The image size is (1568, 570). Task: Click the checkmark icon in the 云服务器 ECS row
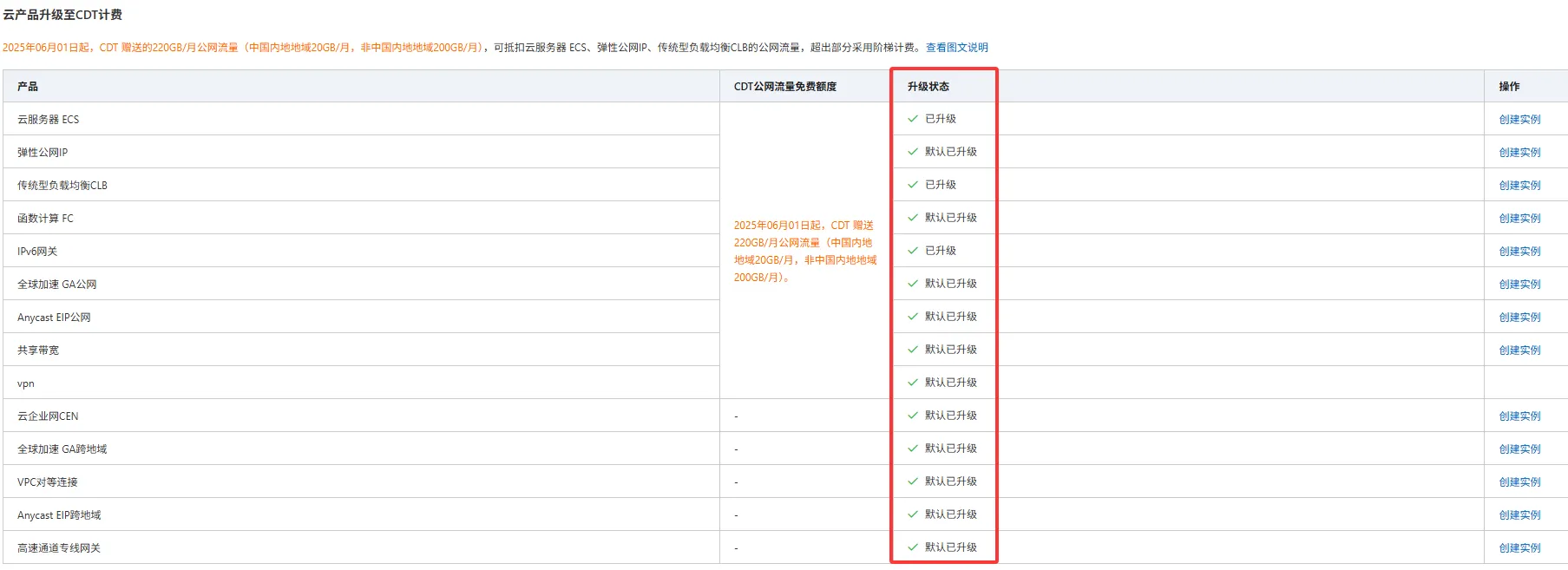coord(912,119)
